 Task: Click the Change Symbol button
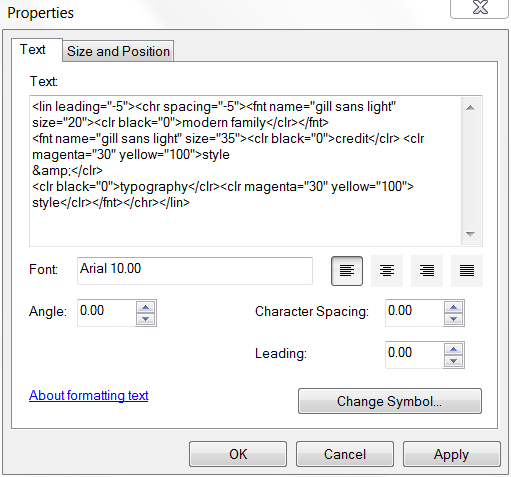click(x=390, y=401)
